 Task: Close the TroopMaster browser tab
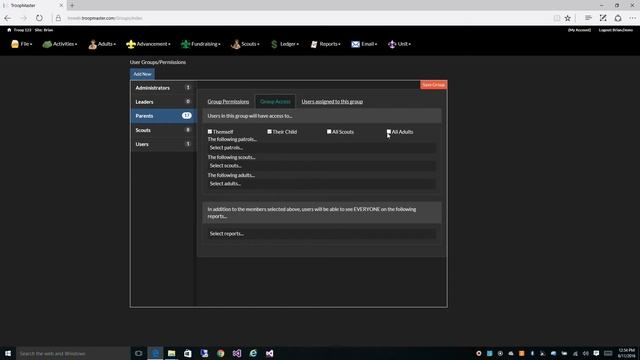coord(61,5)
